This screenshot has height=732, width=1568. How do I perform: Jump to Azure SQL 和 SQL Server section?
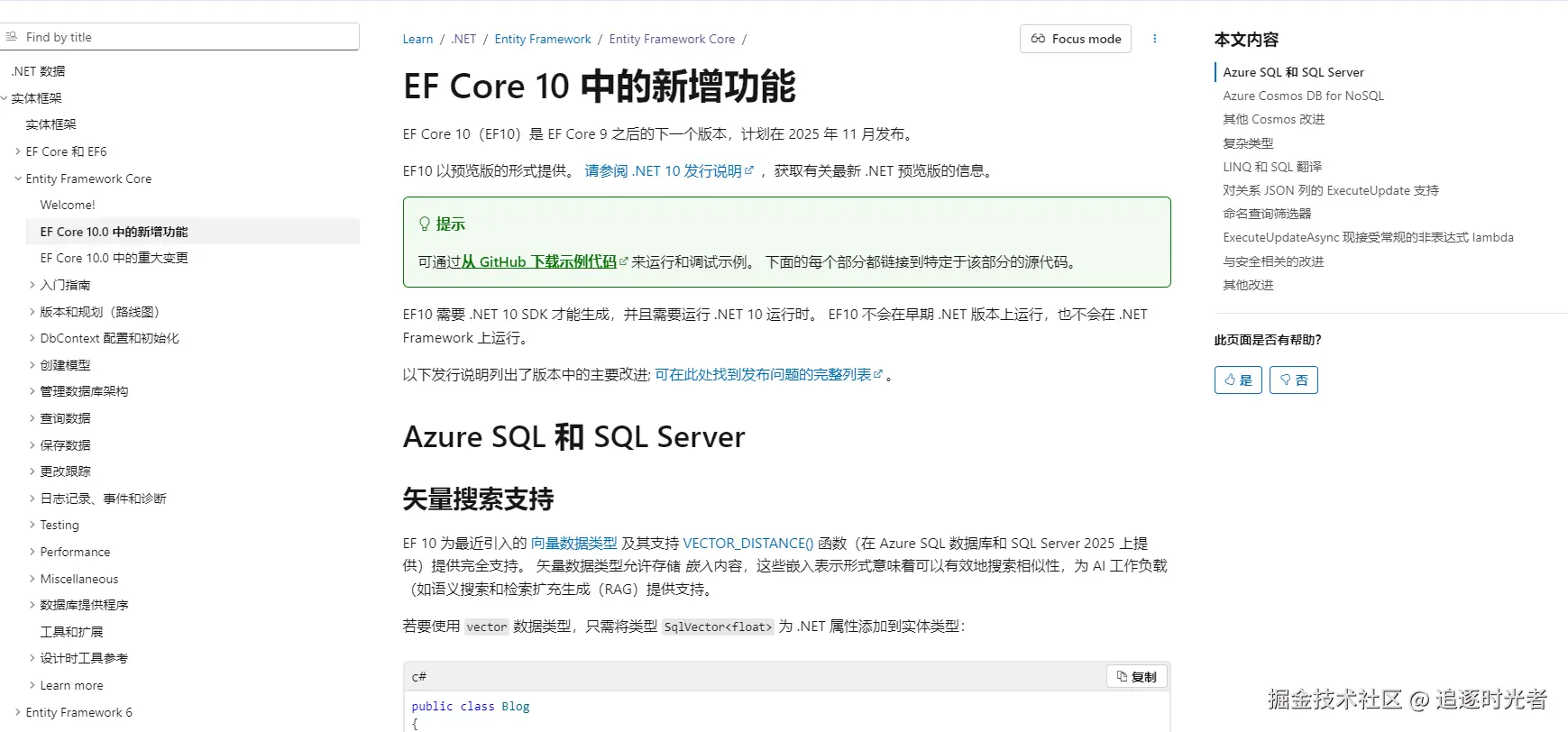(1293, 72)
